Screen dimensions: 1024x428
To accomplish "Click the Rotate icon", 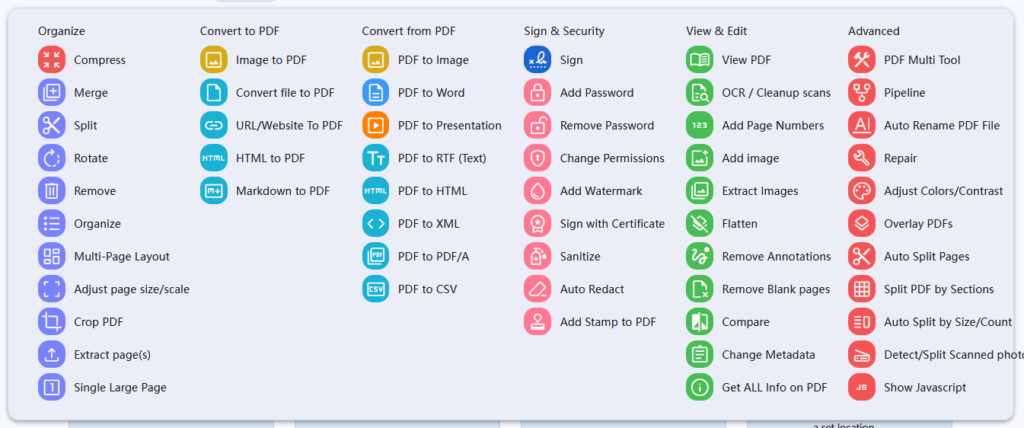I will click(51, 158).
